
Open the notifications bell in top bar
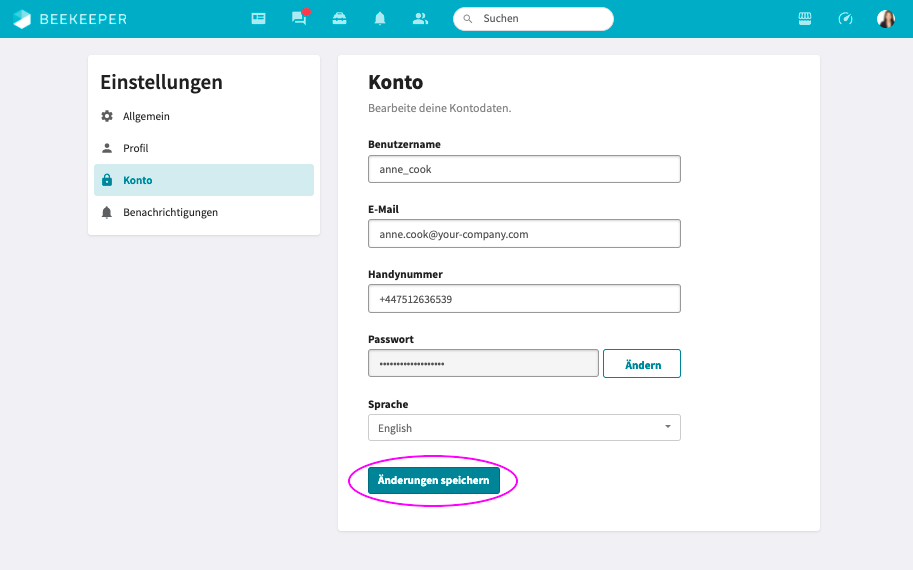pos(380,19)
